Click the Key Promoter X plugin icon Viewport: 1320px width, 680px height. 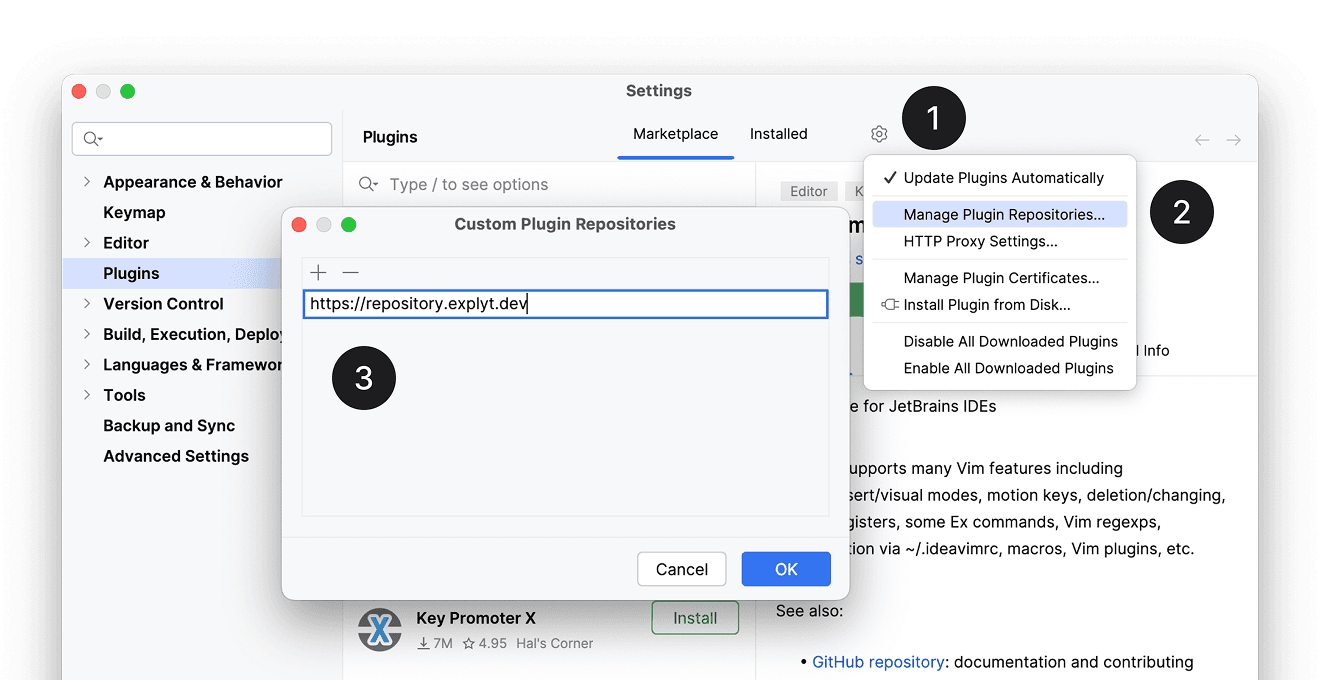point(380,629)
